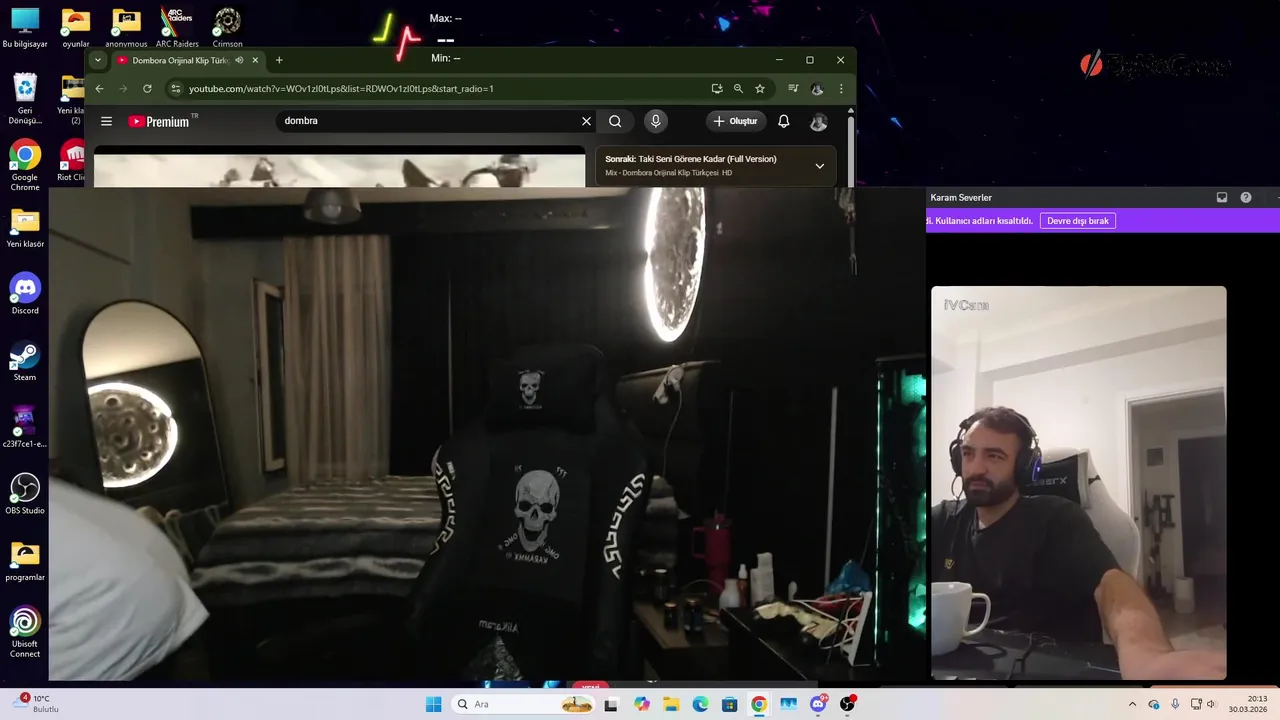Click Devre dışı bırak in Discord banner
This screenshot has height=720, width=1280.
point(1078,221)
